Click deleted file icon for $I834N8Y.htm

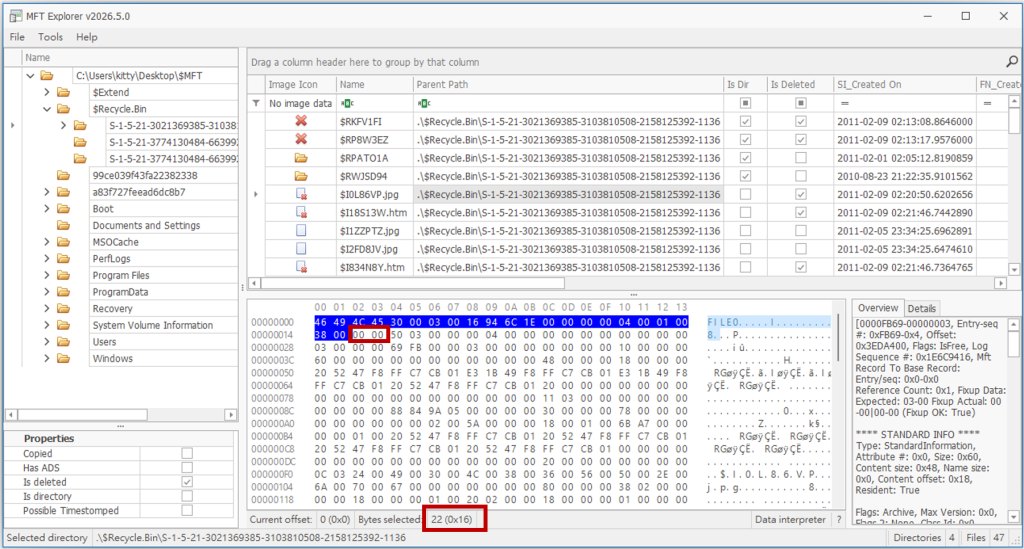[x=301, y=267]
